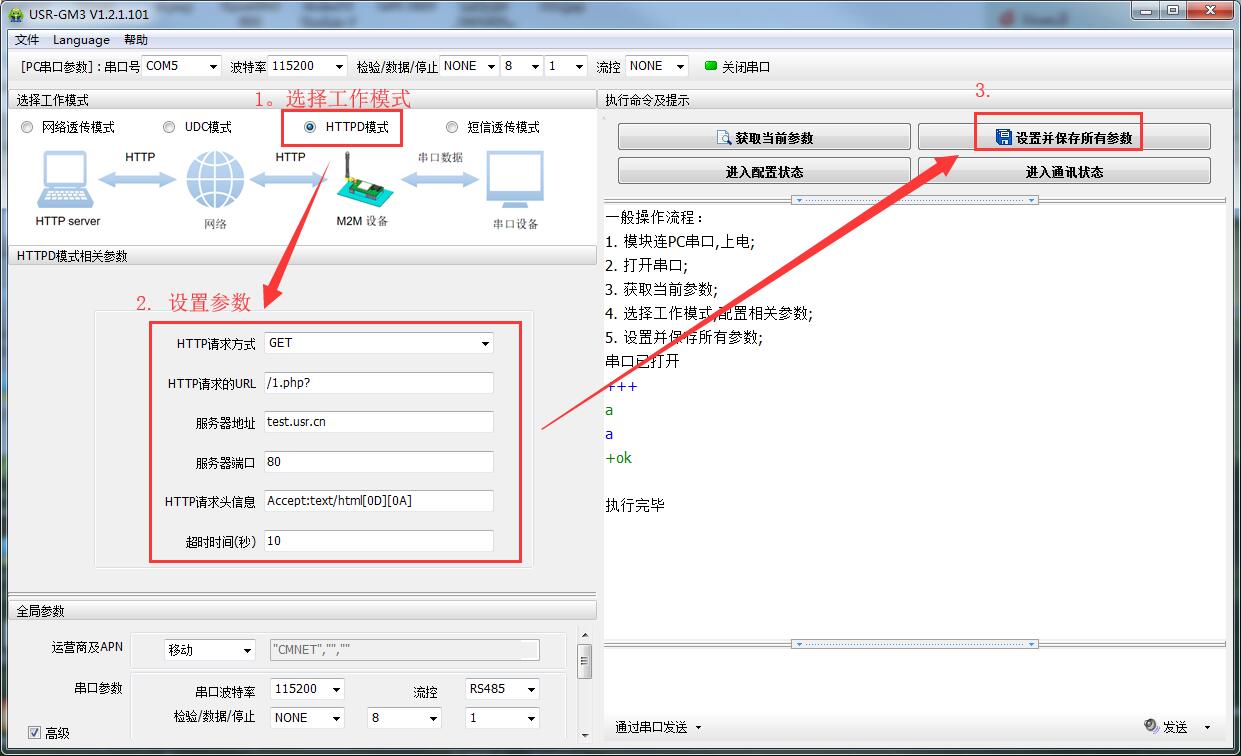Click the serial device monitor icon
Image resolution: width=1241 pixels, height=756 pixels.
(x=515, y=179)
